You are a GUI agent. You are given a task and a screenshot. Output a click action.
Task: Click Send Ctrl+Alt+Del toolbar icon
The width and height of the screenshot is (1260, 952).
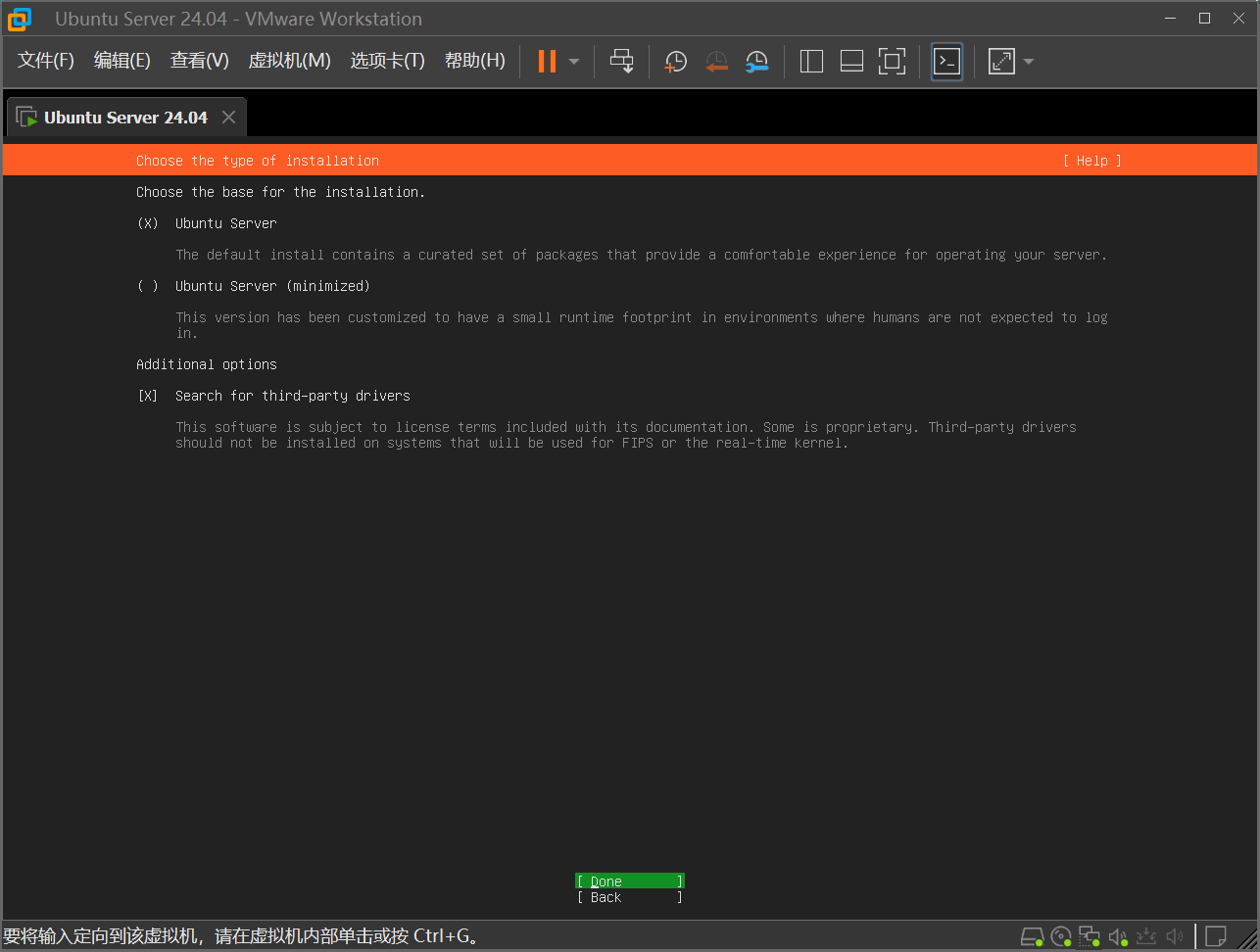pyautogui.click(x=622, y=62)
